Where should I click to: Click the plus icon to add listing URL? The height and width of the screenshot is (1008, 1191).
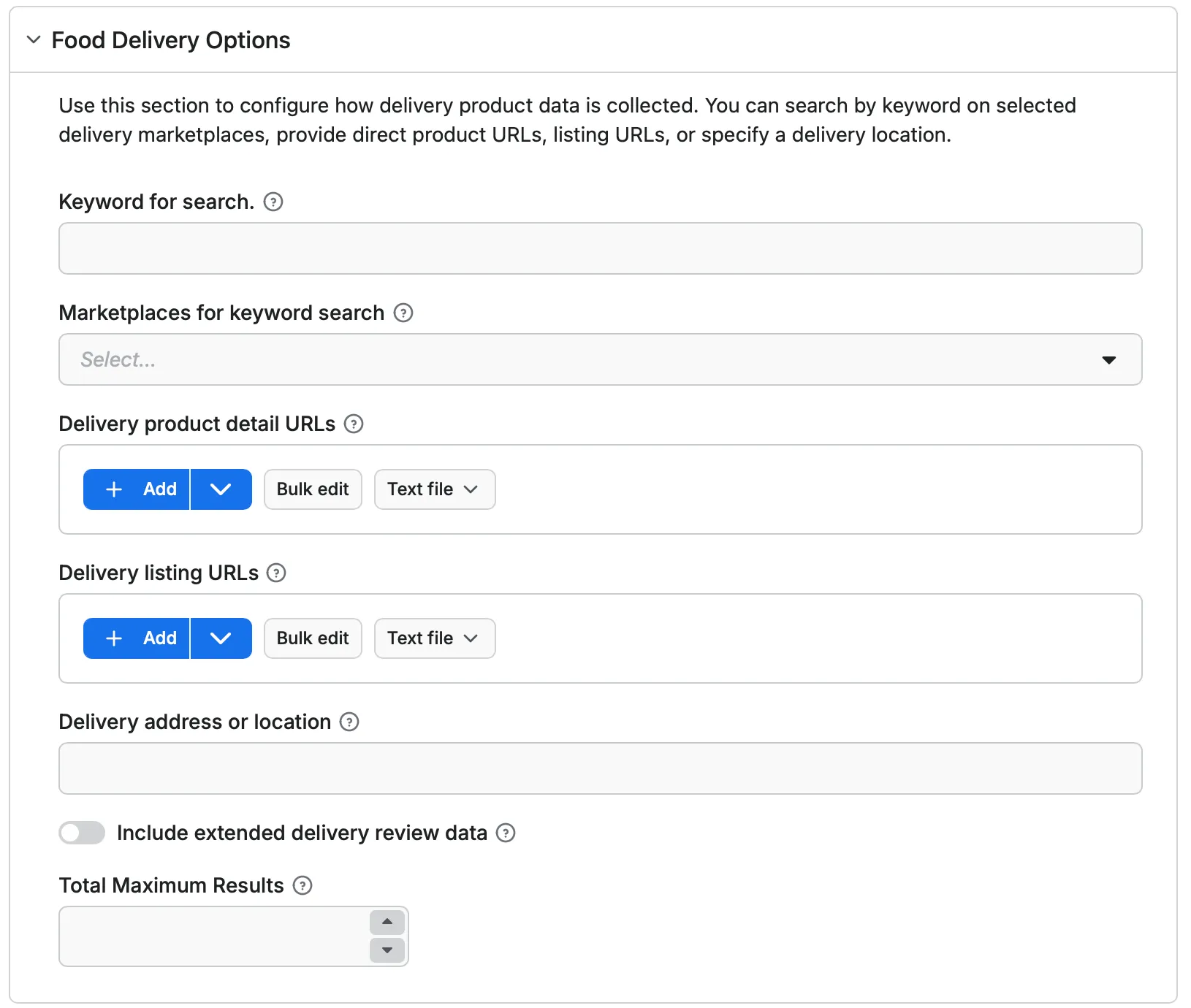pos(114,638)
